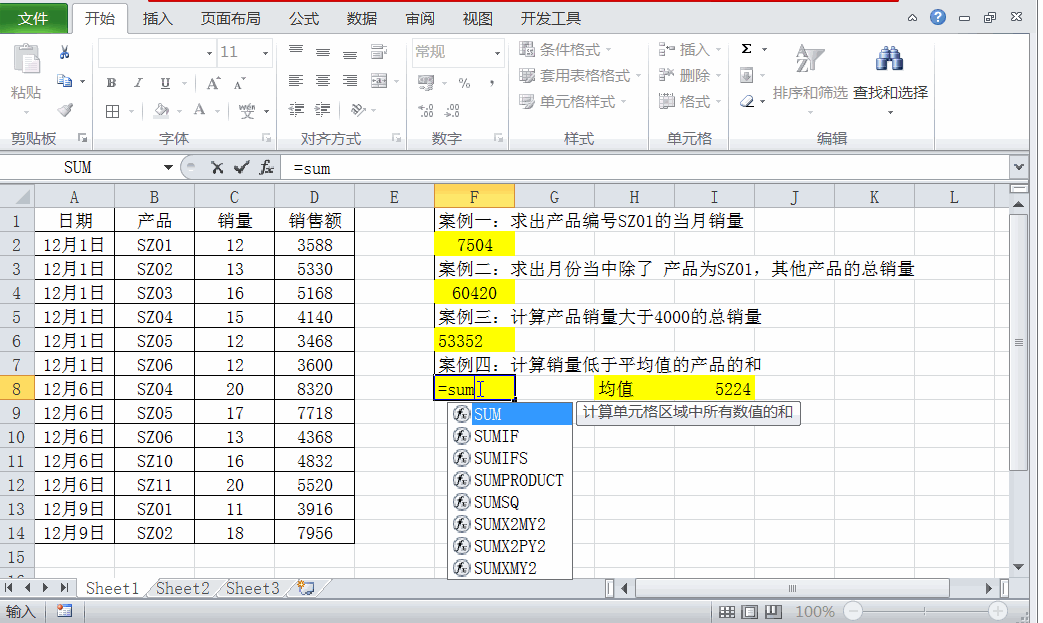This screenshot has height=623, width=1043.
Task: Open the 文件 File tab
Action: (33, 18)
